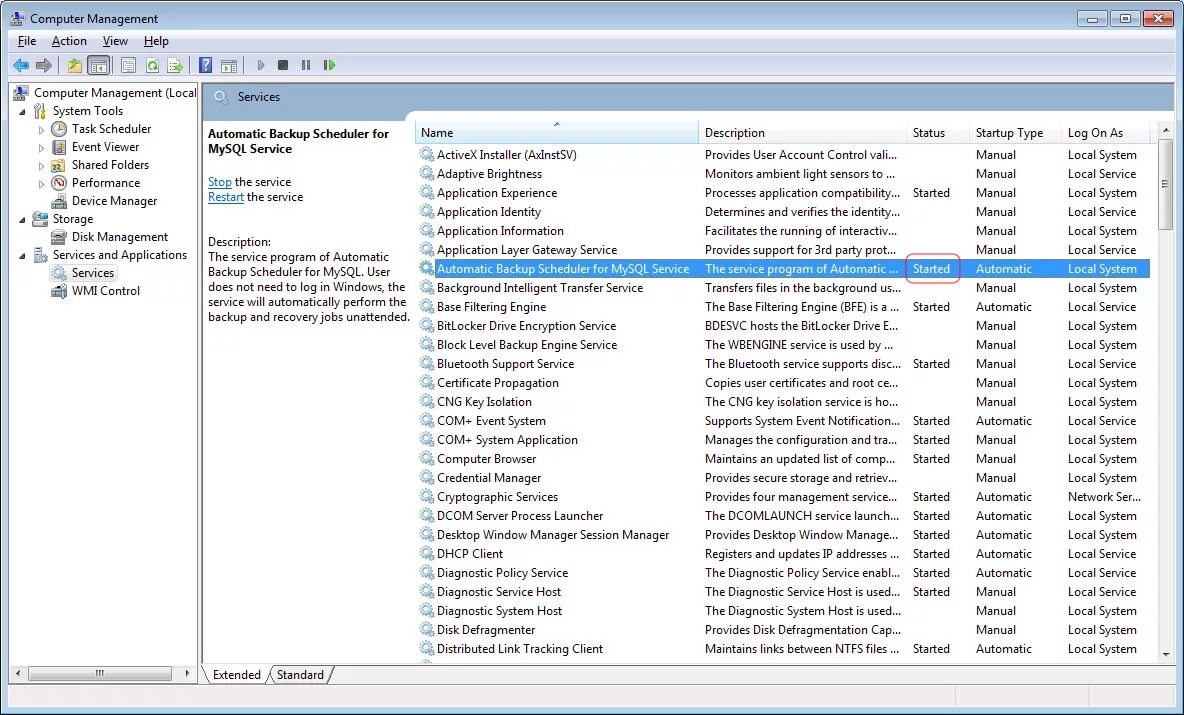Stop the selected service using the toolbar icon

pyautogui.click(x=283, y=64)
